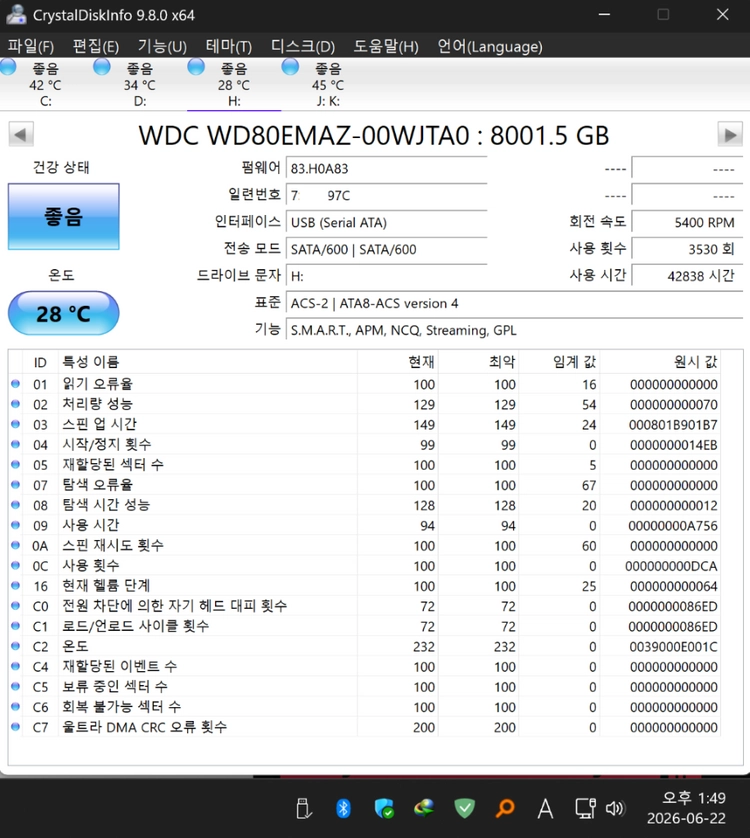Click the 특성 이름 column header
Image resolution: width=750 pixels, height=838 pixels.
(207, 362)
